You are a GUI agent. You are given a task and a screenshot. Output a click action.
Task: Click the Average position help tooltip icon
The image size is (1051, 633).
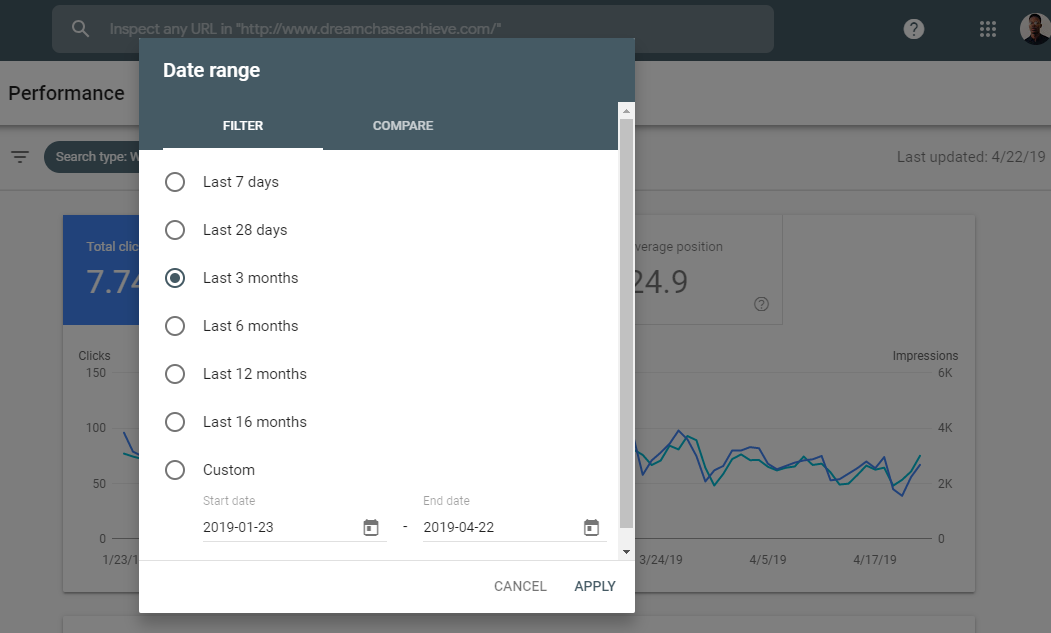(761, 304)
